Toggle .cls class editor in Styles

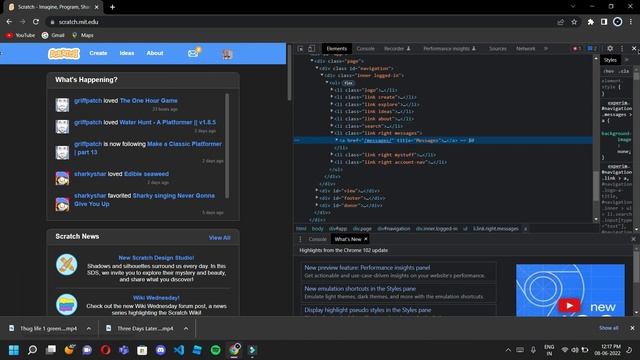tap(623, 71)
